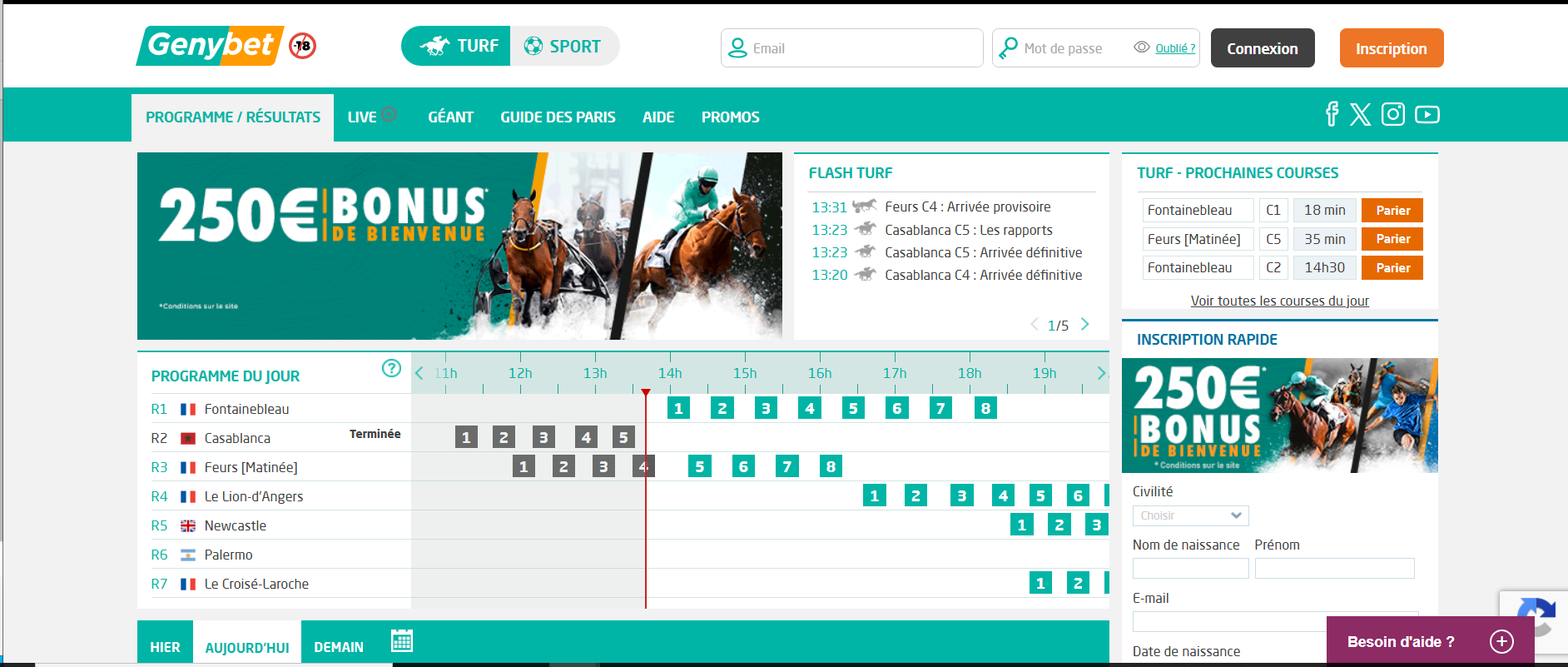Screen dimensions: 1568x667
Task: Open Genybet Facebook page icon
Action: [x=1332, y=114]
